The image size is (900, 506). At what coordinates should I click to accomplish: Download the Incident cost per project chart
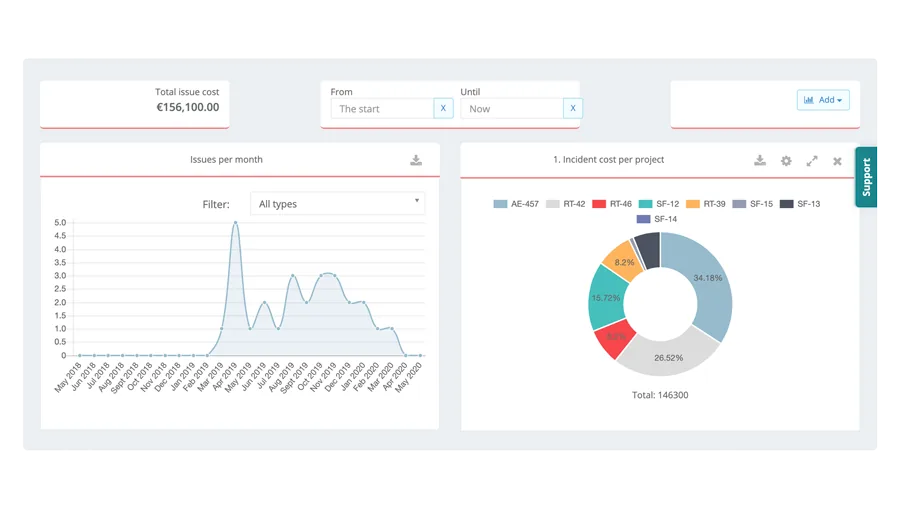pyautogui.click(x=760, y=161)
